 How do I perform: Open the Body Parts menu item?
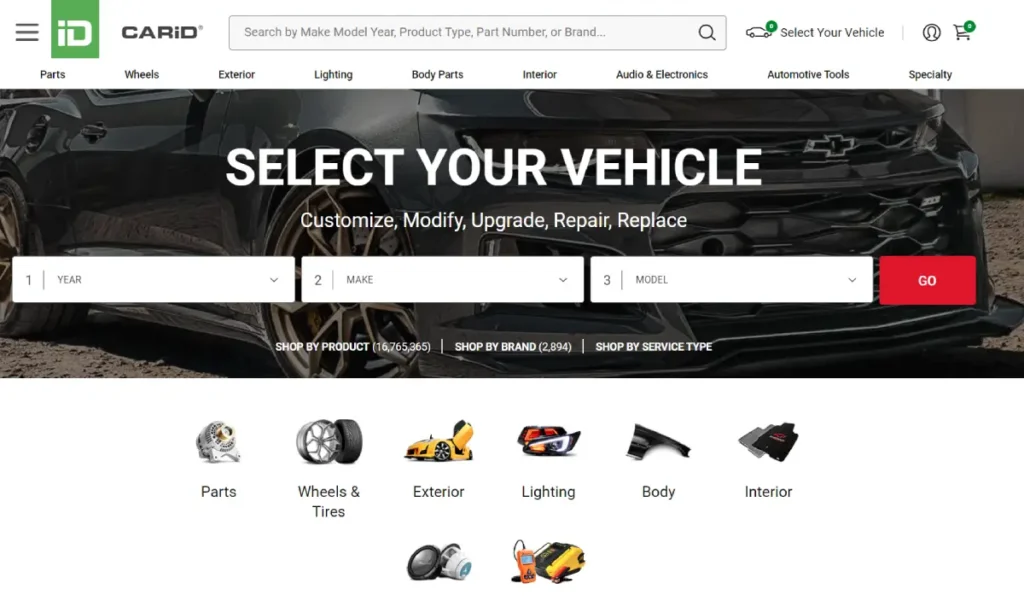tap(437, 74)
